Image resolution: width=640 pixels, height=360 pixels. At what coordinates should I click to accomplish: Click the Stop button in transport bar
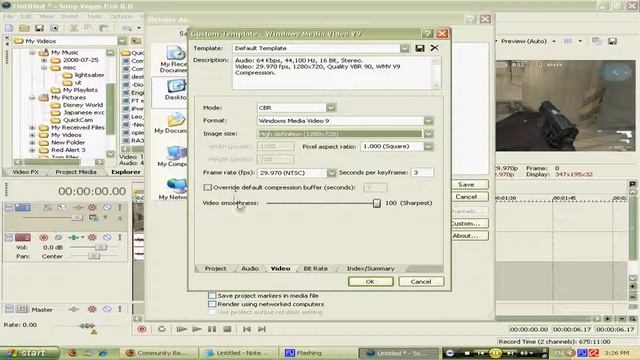click(227, 329)
